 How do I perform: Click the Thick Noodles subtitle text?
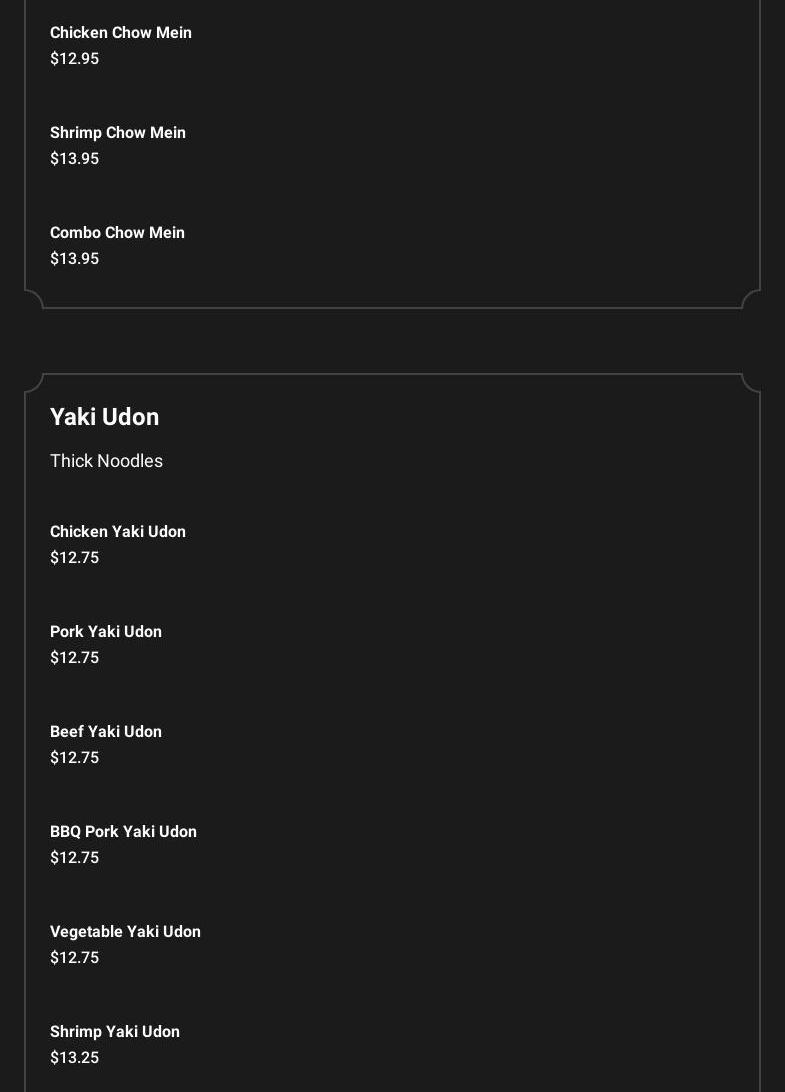[107, 461]
